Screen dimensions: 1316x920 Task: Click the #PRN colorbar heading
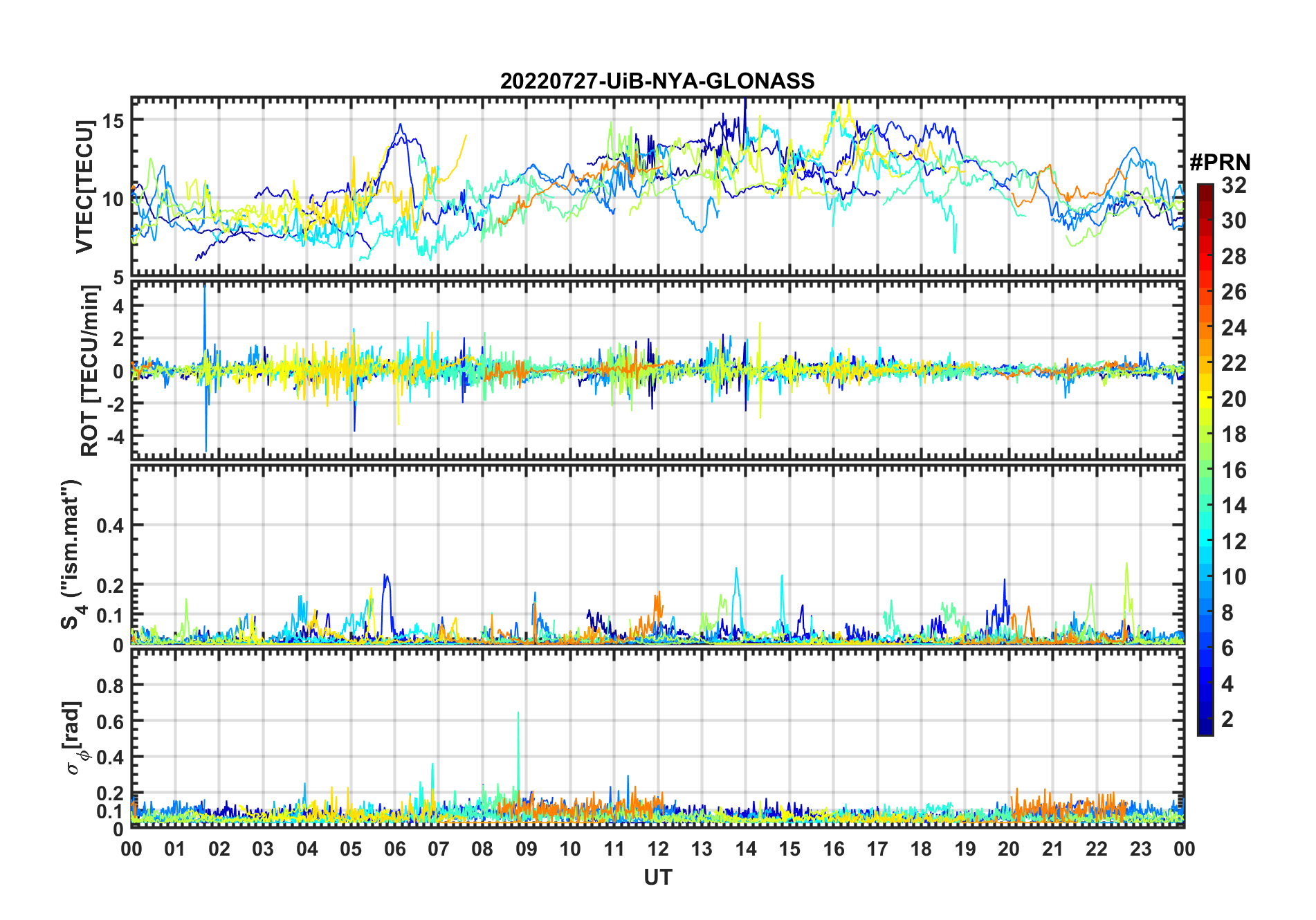1220,163
